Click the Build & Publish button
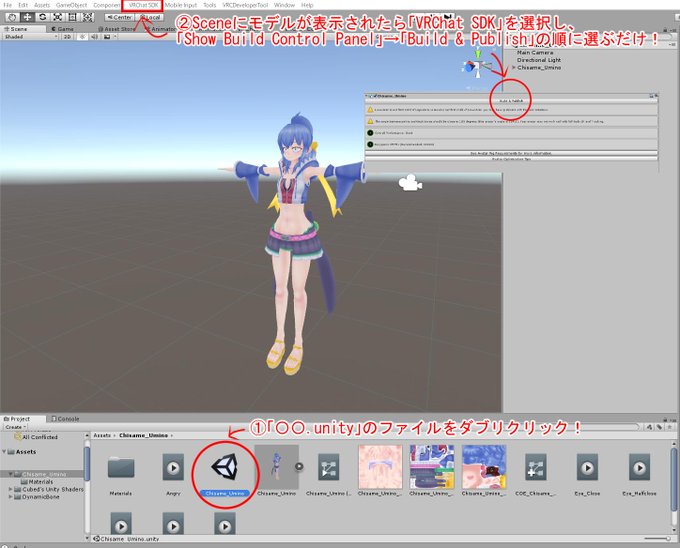Screen dimensions: 680x548 point(511,101)
